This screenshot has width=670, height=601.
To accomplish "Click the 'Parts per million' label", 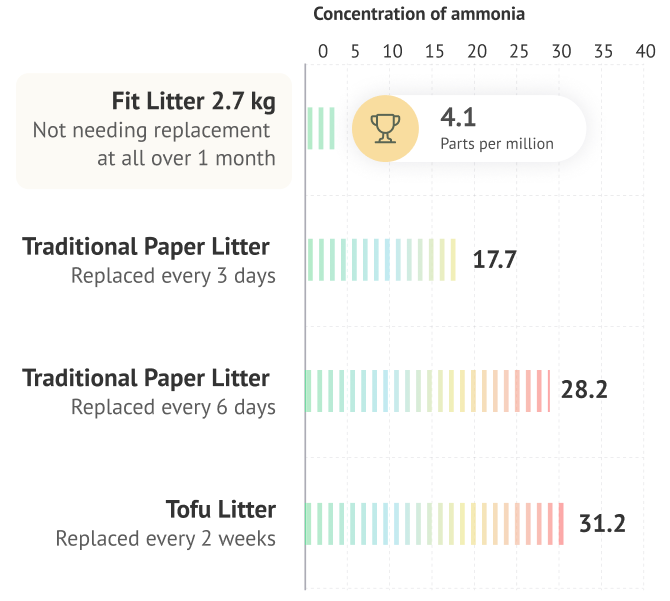I will pyautogui.click(x=497, y=144).
